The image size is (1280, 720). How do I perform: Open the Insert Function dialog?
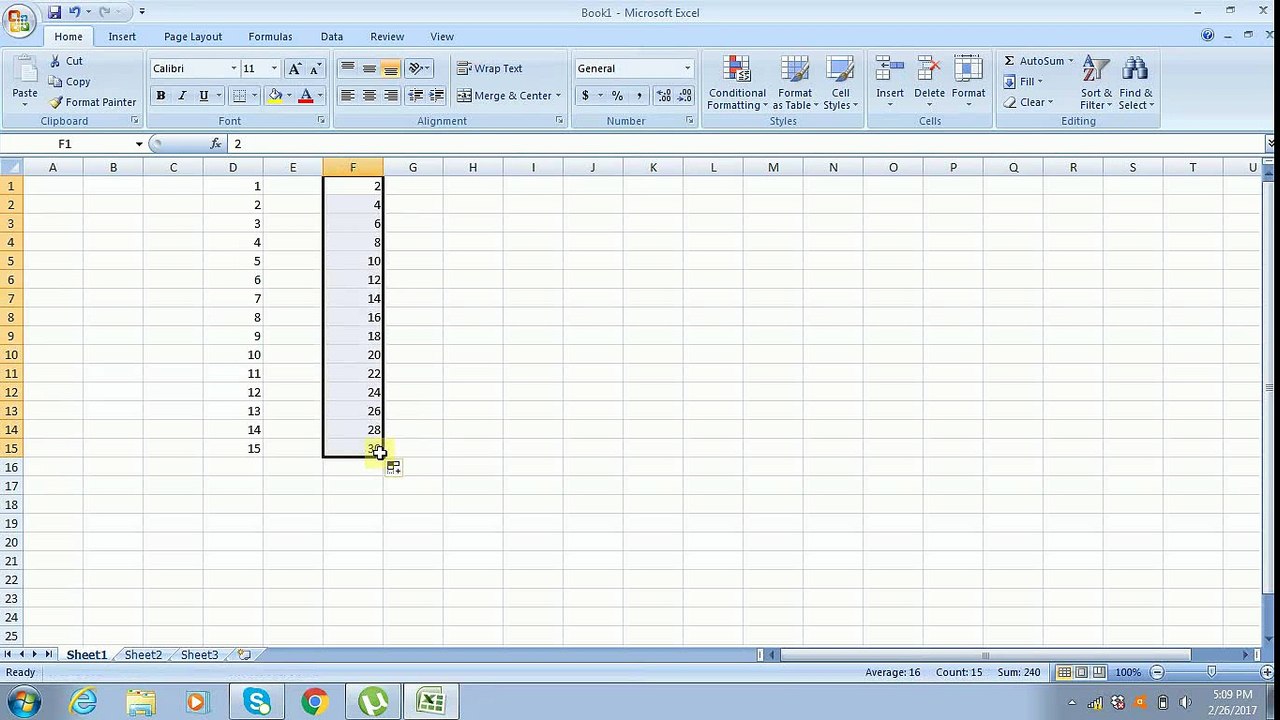pos(216,144)
